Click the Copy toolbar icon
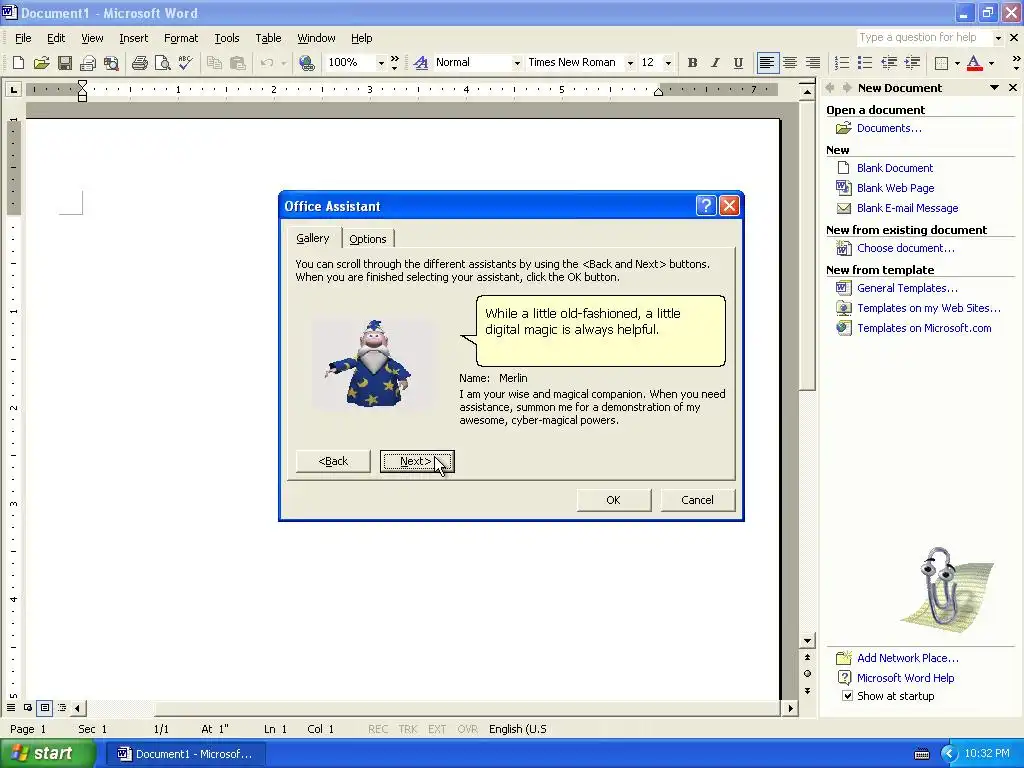The image size is (1024, 768). click(214, 63)
